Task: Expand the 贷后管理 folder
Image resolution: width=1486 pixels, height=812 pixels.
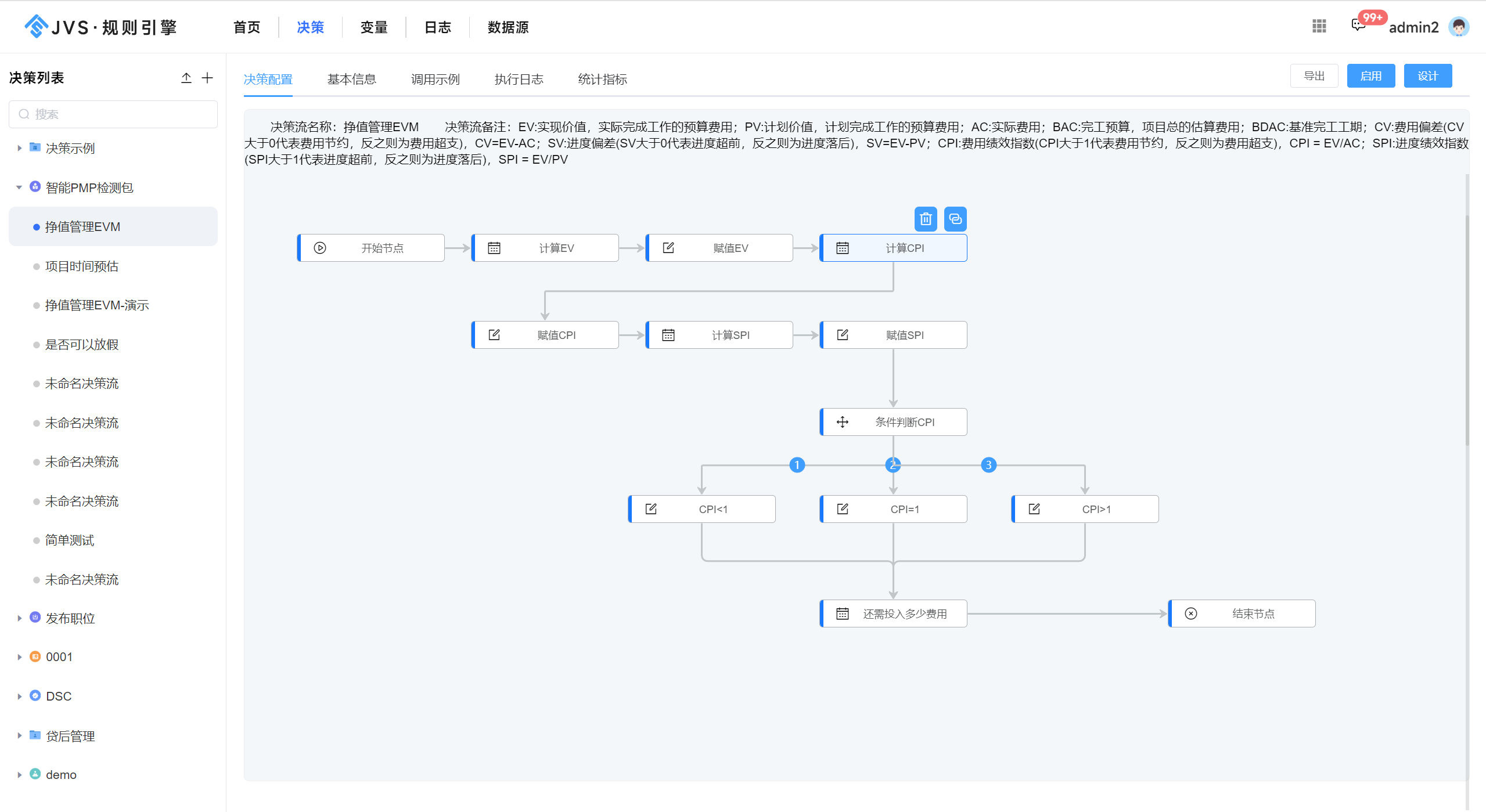Action: point(19,735)
